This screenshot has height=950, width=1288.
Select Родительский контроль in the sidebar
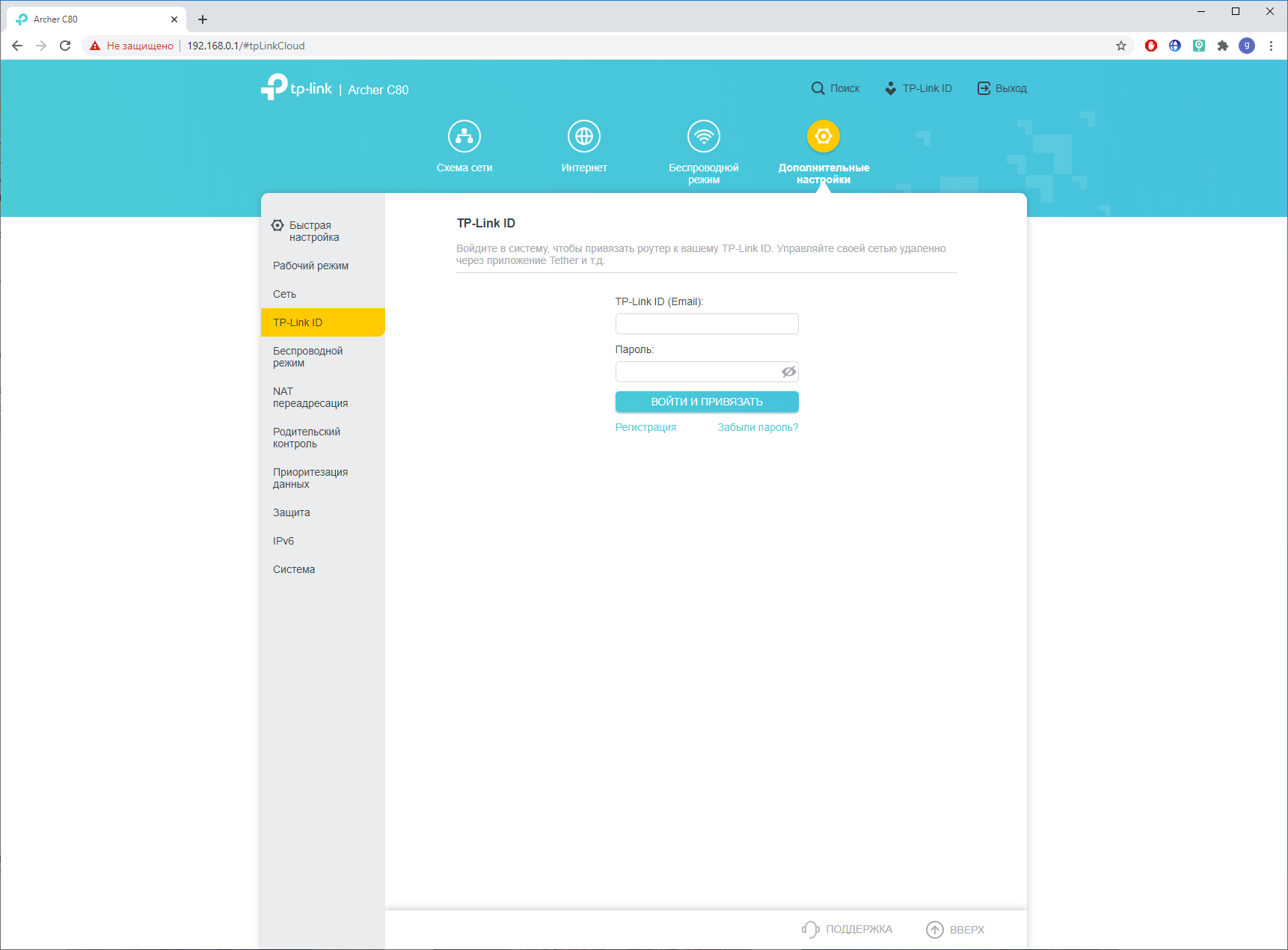[307, 438]
